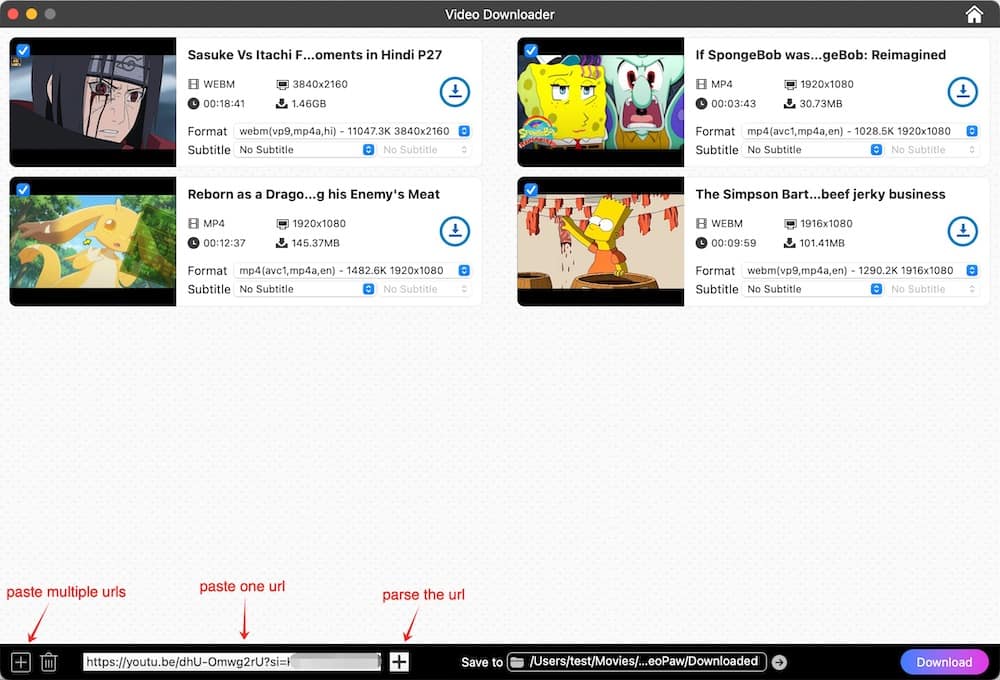Download the Simpson Bart beef jerky video
This screenshot has height=680, width=1000.
pos(963,231)
